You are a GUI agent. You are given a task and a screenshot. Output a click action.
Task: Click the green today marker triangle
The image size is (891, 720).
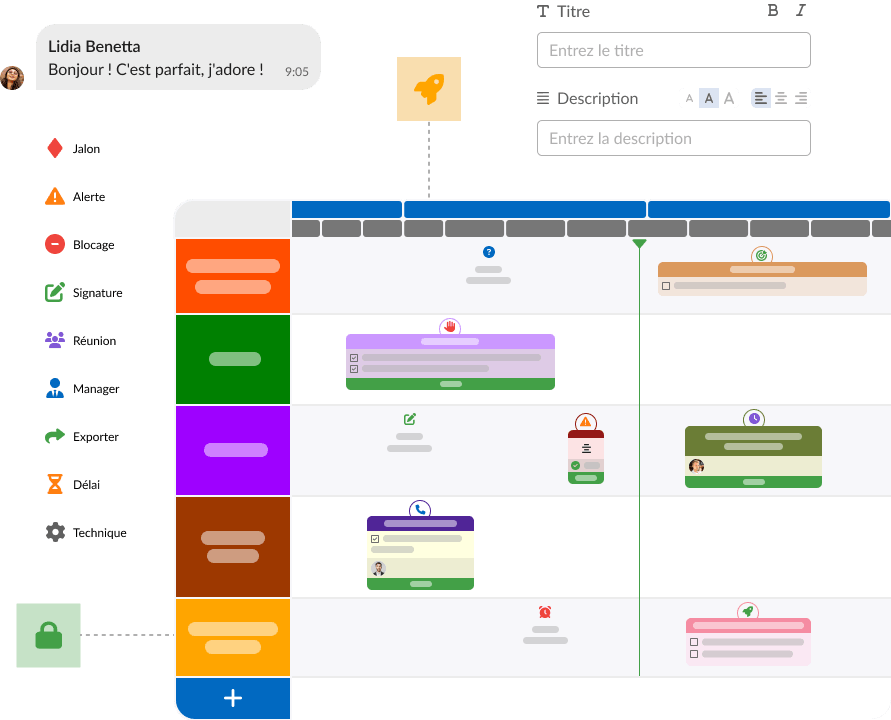pyautogui.click(x=639, y=243)
